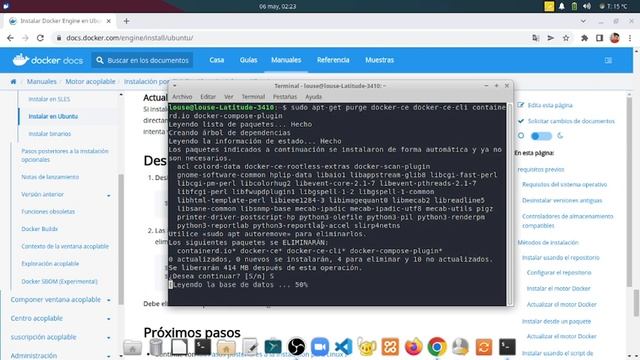
Task: Open Editar menu in Terminal
Action: [x=208, y=97]
